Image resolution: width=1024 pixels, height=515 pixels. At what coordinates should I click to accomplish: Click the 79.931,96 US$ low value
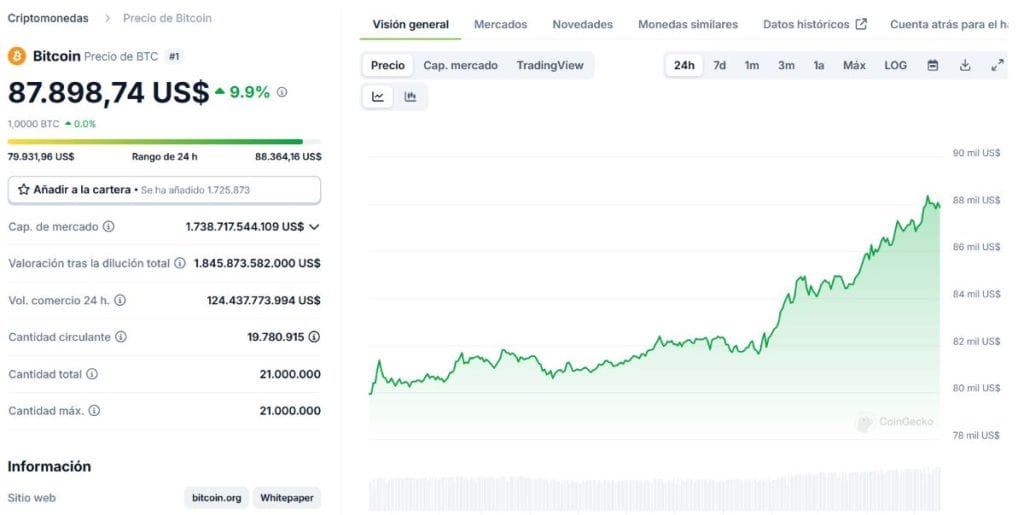click(40, 157)
